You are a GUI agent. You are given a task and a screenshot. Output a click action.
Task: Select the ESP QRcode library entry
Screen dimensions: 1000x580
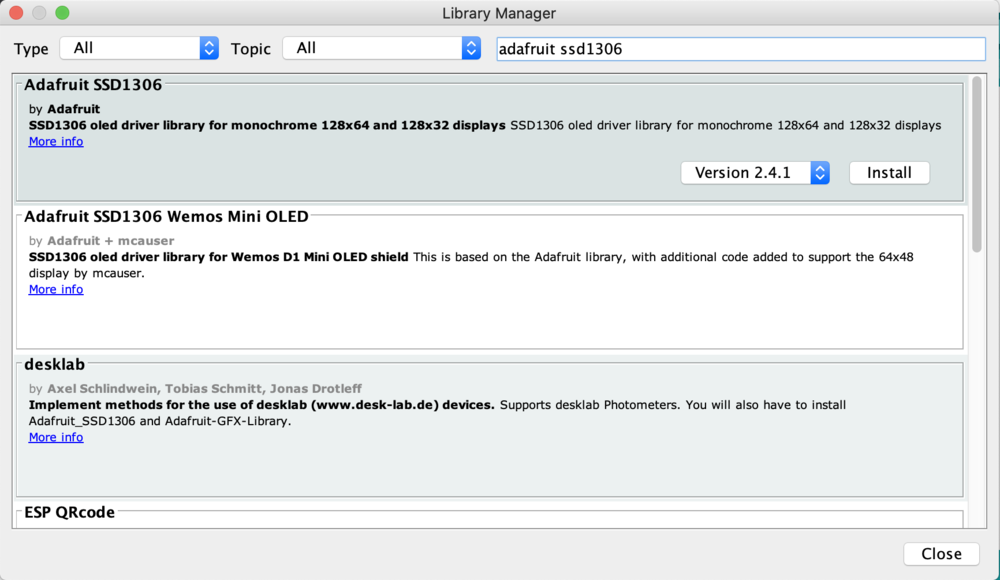click(490, 516)
